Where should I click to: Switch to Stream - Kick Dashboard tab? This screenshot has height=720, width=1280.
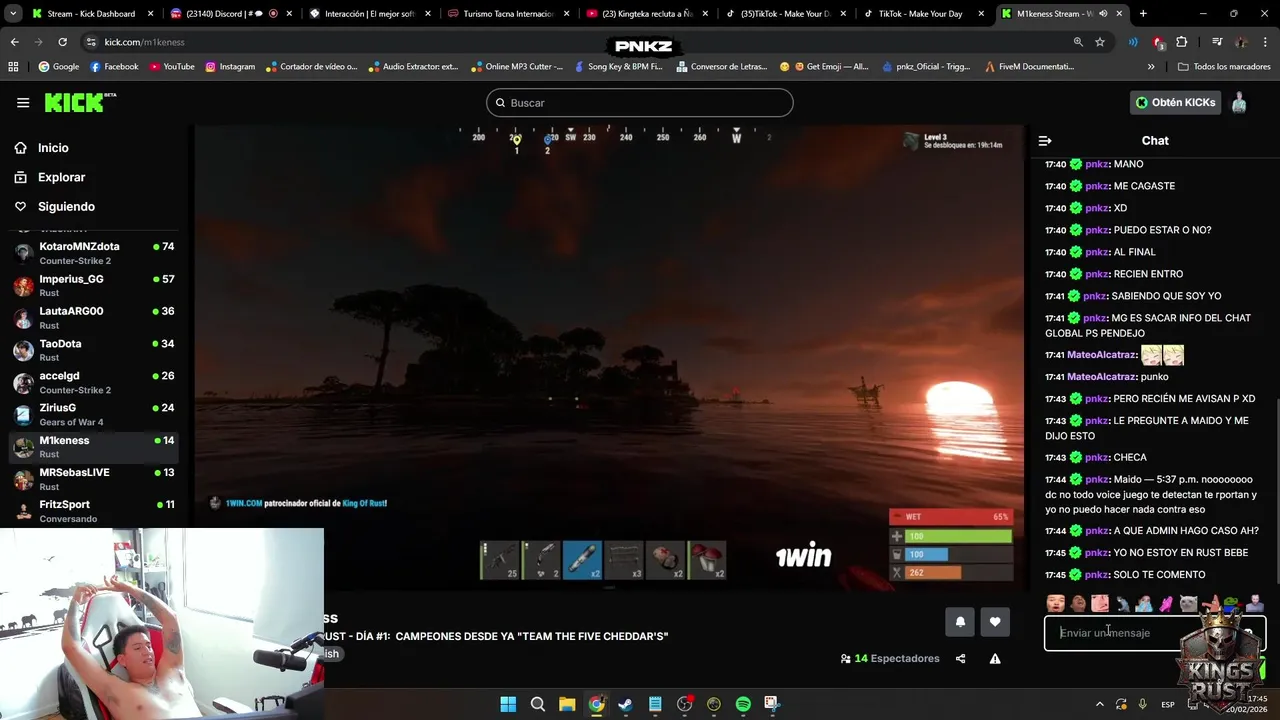92,14
